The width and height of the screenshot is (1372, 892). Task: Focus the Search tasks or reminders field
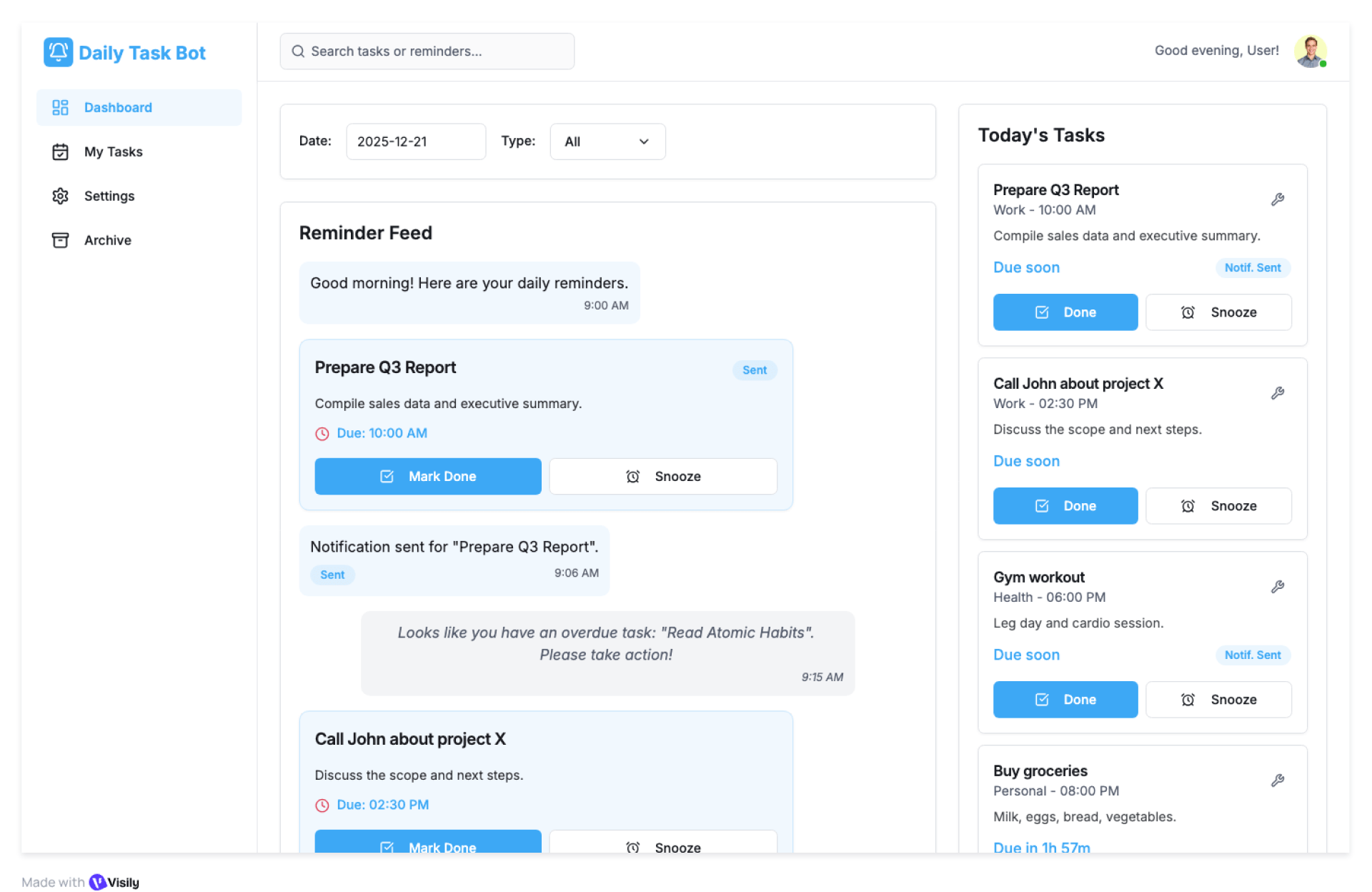(x=436, y=51)
